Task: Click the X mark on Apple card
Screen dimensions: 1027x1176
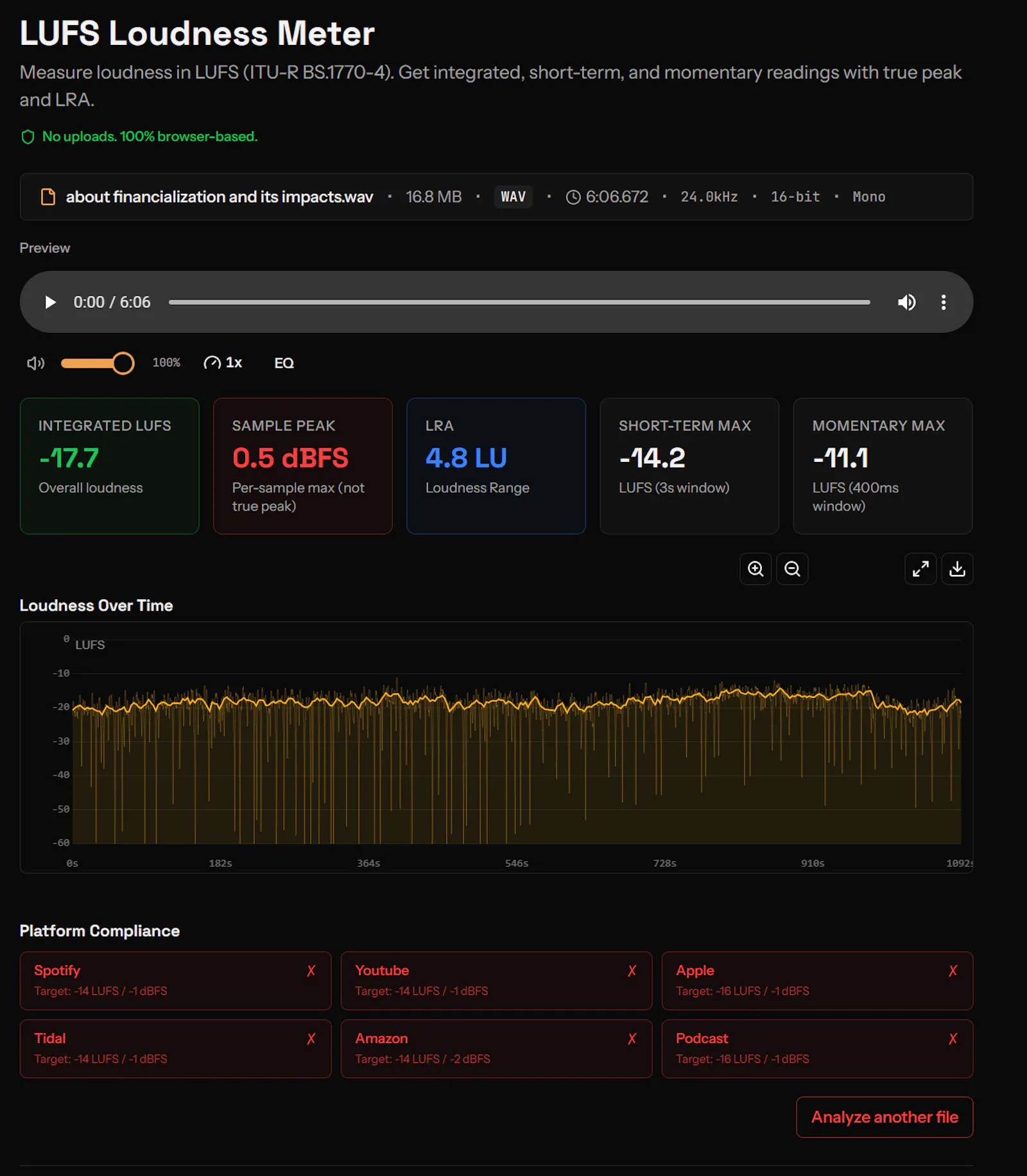Action: tap(953, 971)
